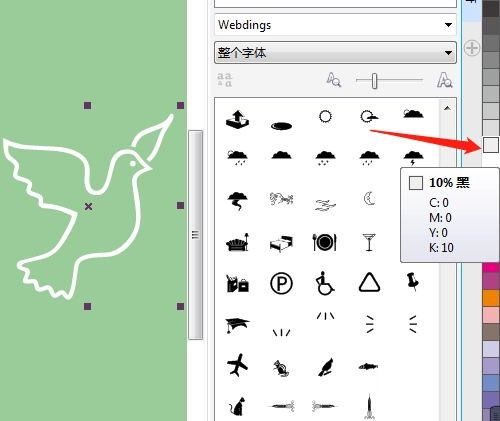The image size is (500, 421).
Task: Select the sun outline glyph
Action: tap(325, 117)
